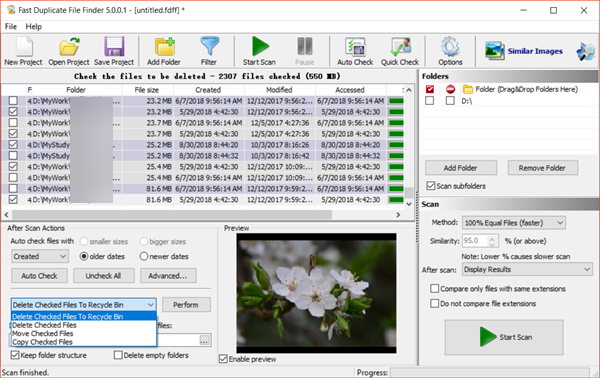Screen dimensions: 600x378
Task: Click the red no-entry exclude icon in Folders header
Action: pos(450,90)
